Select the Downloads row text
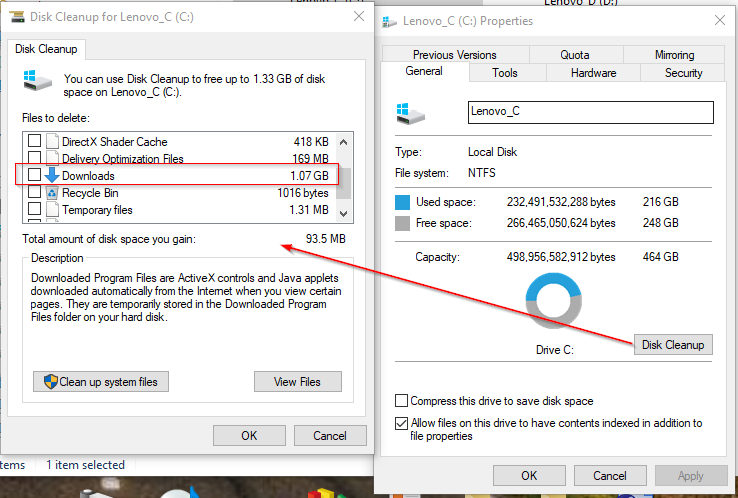738x498 pixels. (88, 176)
